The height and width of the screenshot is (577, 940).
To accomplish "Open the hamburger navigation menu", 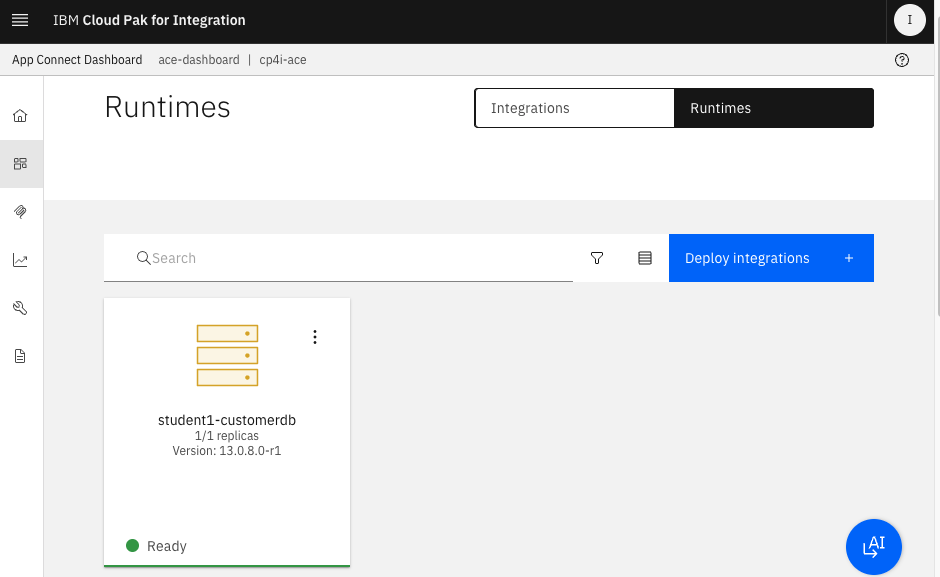I will 20,20.
